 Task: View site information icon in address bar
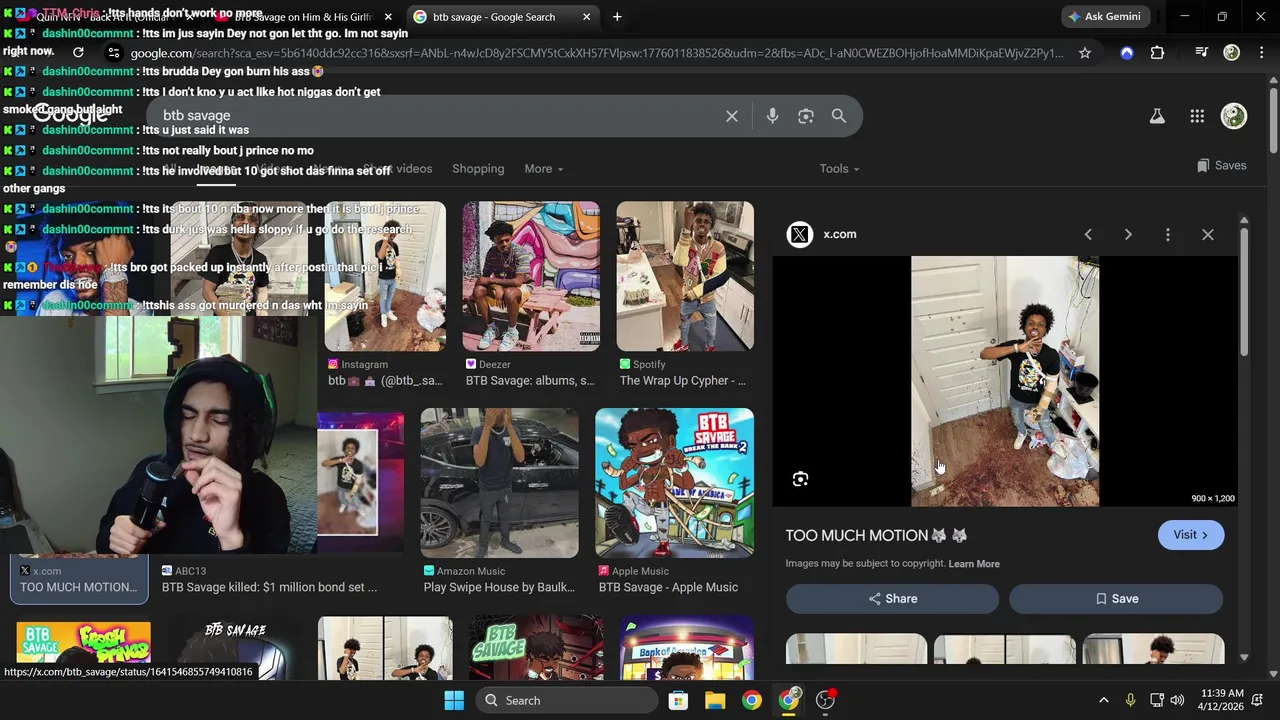pyautogui.click(x=114, y=53)
